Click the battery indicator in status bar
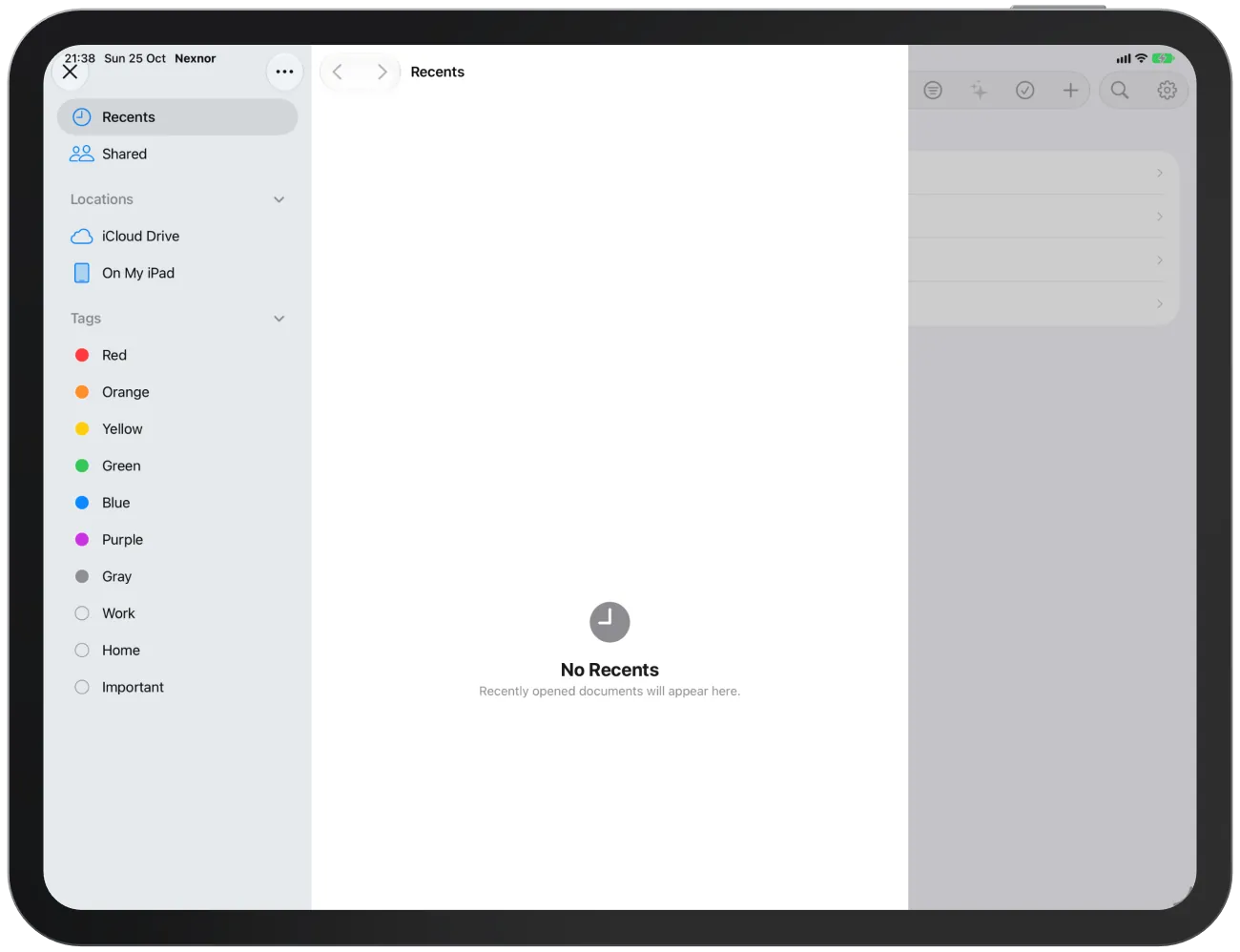Image resolution: width=1240 pixels, height=952 pixels. [1162, 58]
